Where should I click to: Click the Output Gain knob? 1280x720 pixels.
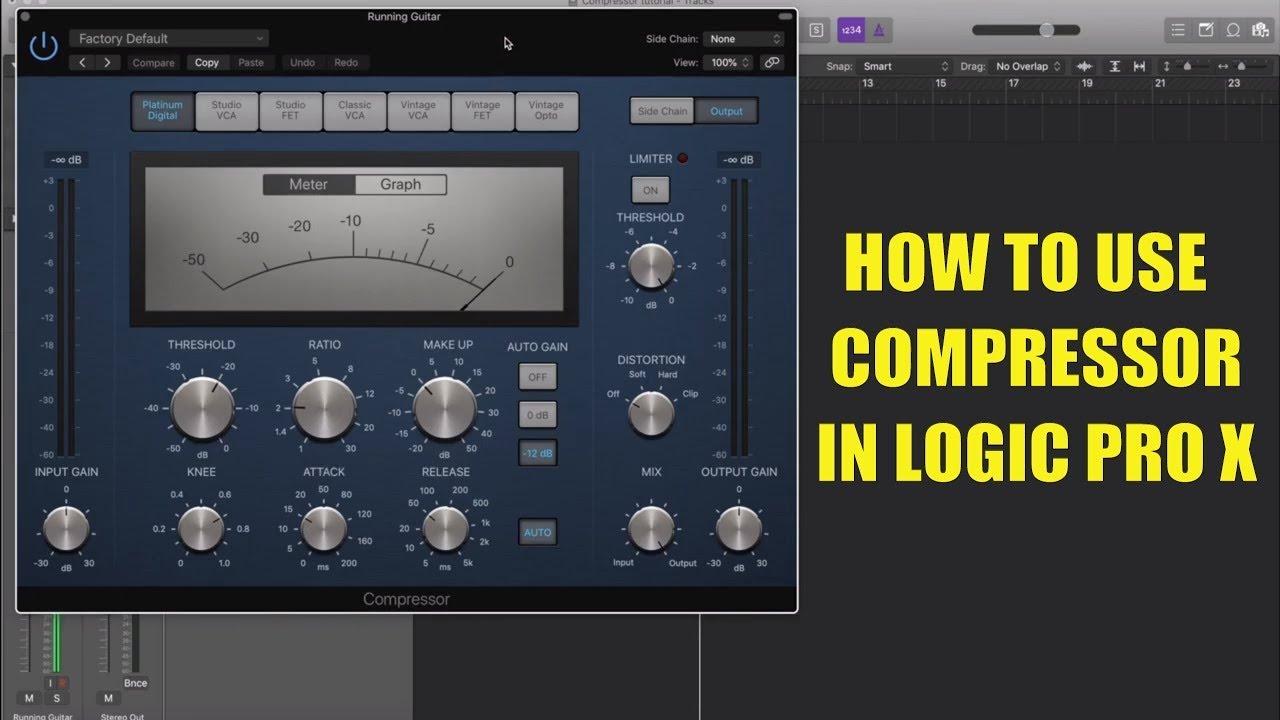[739, 528]
